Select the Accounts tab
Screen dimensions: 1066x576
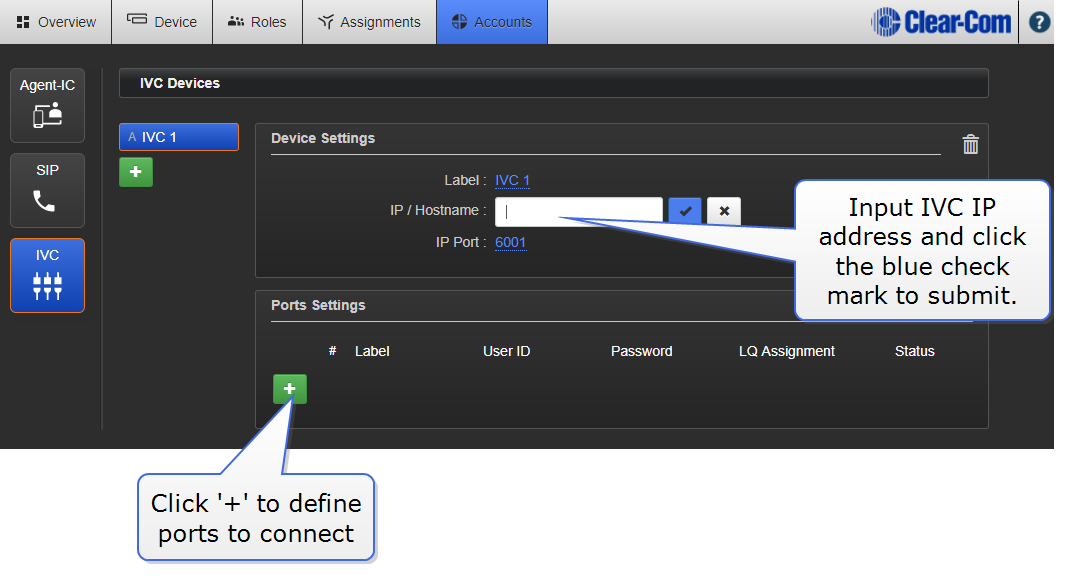tap(491, 22)
